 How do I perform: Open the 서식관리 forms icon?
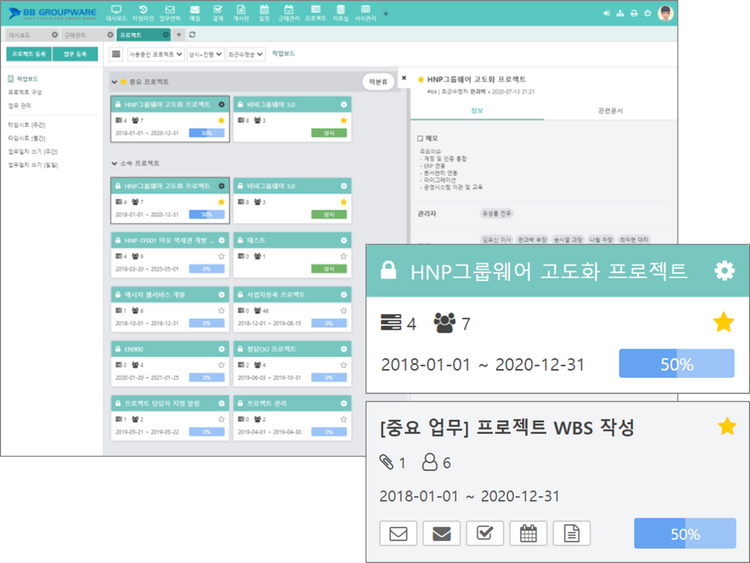pos(365,13)
